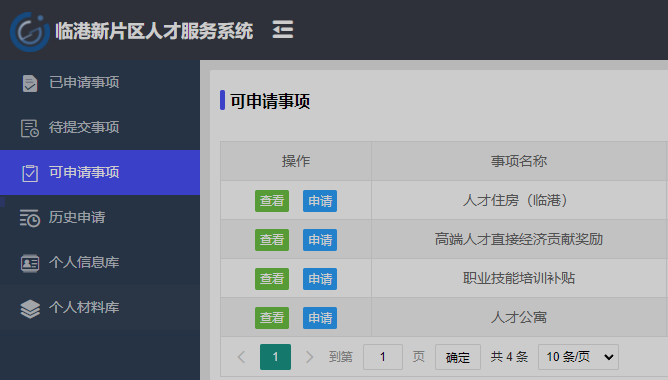Screen dimensions: 668x380
Task: Click the 事项名称 column header
Action: 519,161
